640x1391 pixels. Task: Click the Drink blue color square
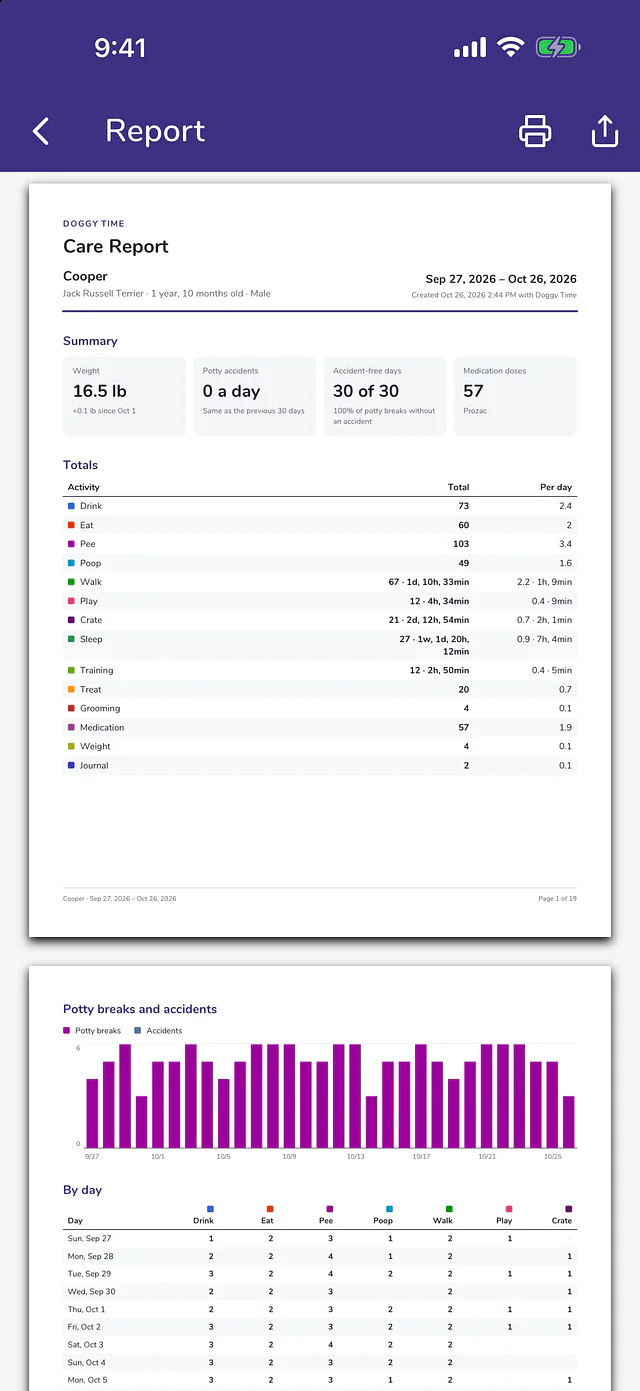(x=71, y=506)
